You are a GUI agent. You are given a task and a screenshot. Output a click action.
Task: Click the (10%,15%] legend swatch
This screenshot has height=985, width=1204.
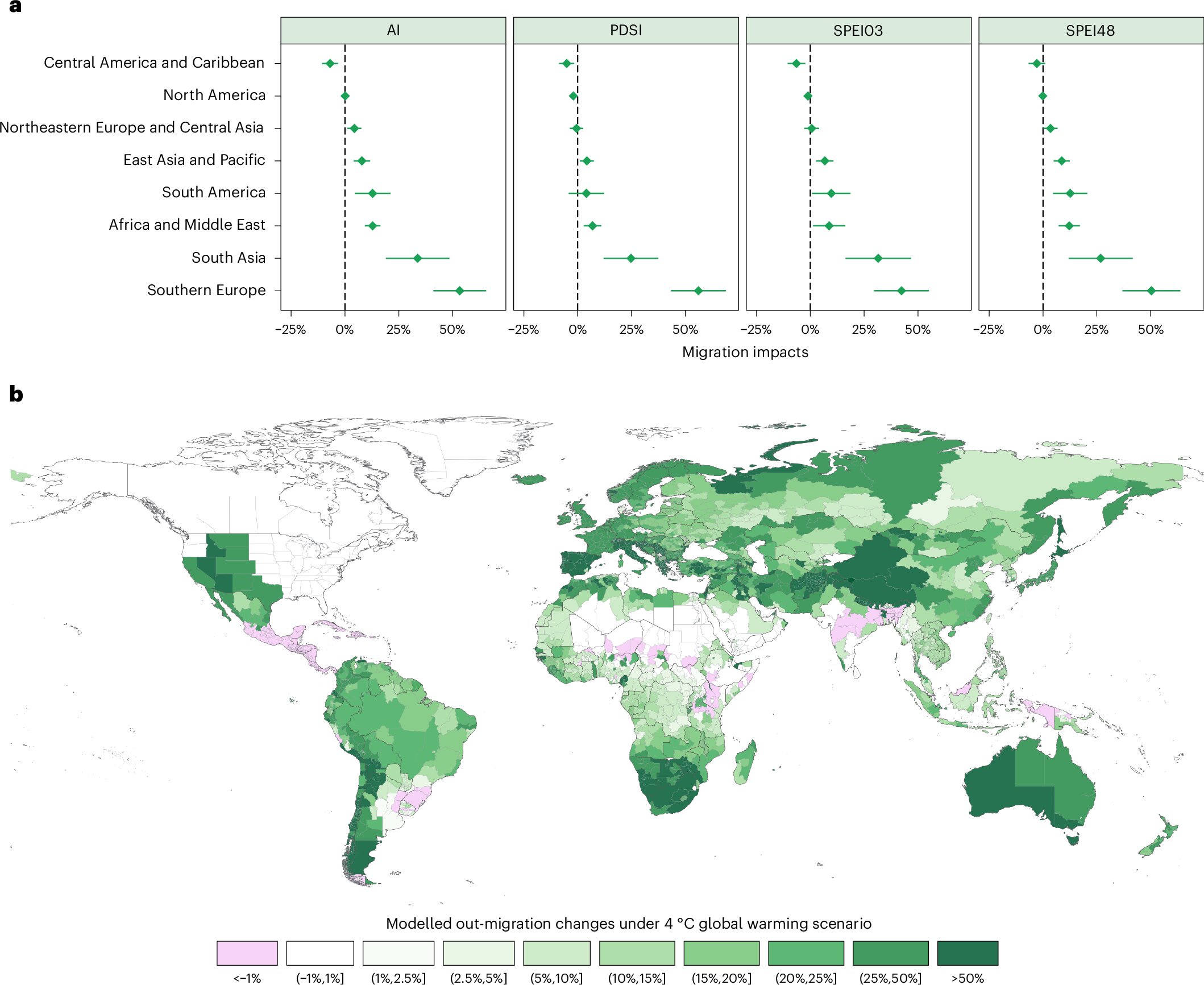[636, 953]
